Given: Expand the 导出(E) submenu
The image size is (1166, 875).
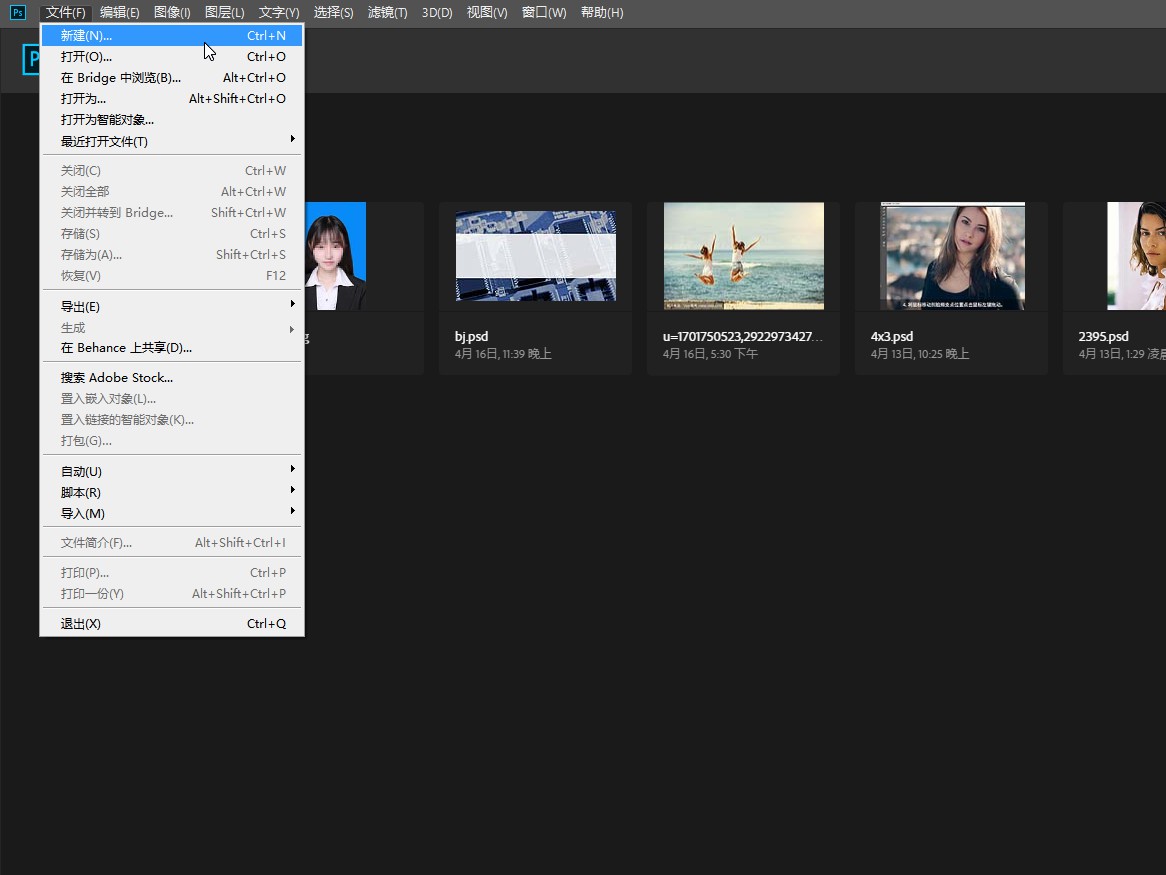Looking at the screenshot, I should (172, 306).
